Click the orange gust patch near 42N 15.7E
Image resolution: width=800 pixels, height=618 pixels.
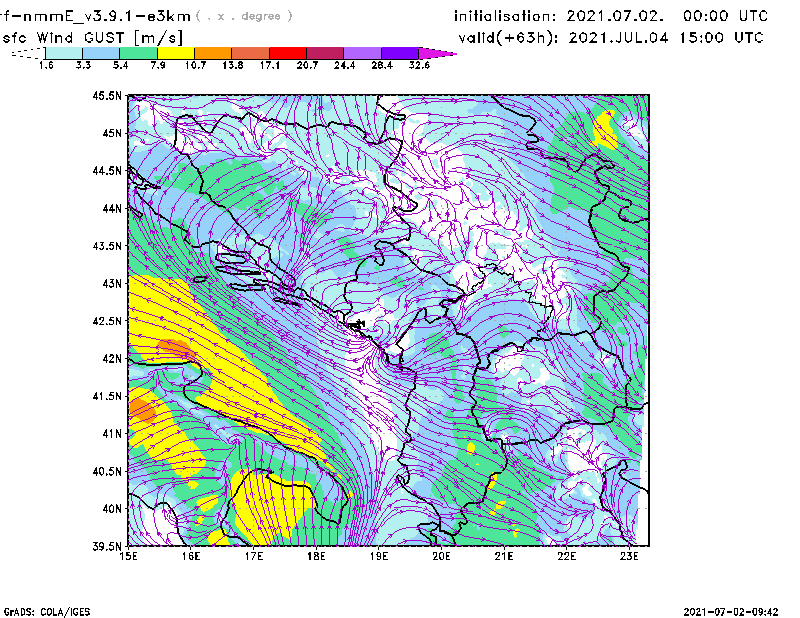pos(176,349)
